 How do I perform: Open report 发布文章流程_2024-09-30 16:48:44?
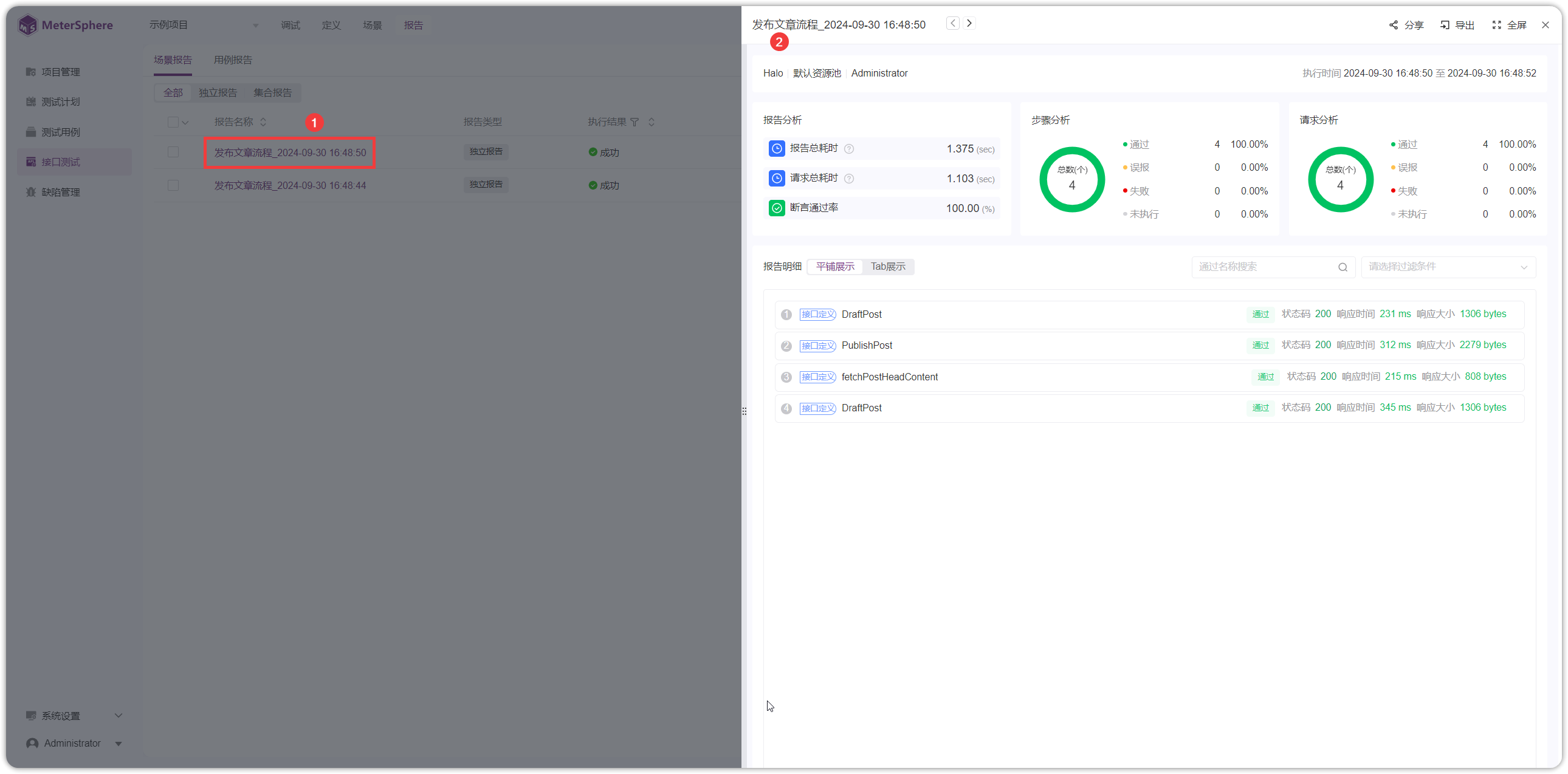click(x=290, y=185)
